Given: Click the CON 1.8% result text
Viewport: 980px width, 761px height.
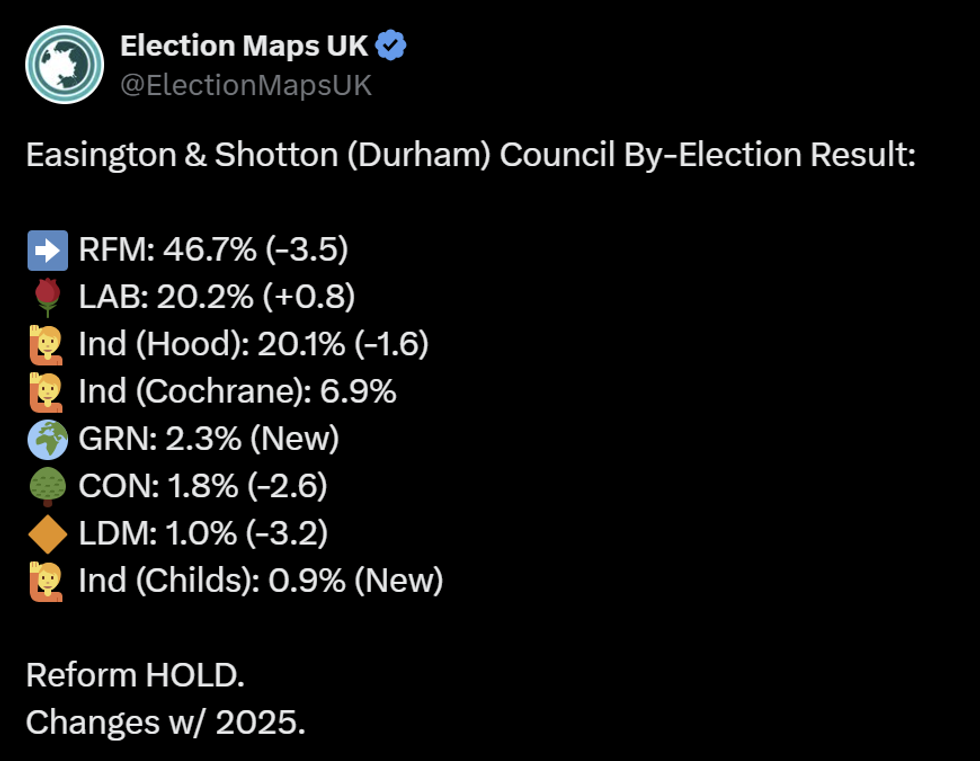Looking at the screenshot, I should pyautogui.click(x=203, y=486).
